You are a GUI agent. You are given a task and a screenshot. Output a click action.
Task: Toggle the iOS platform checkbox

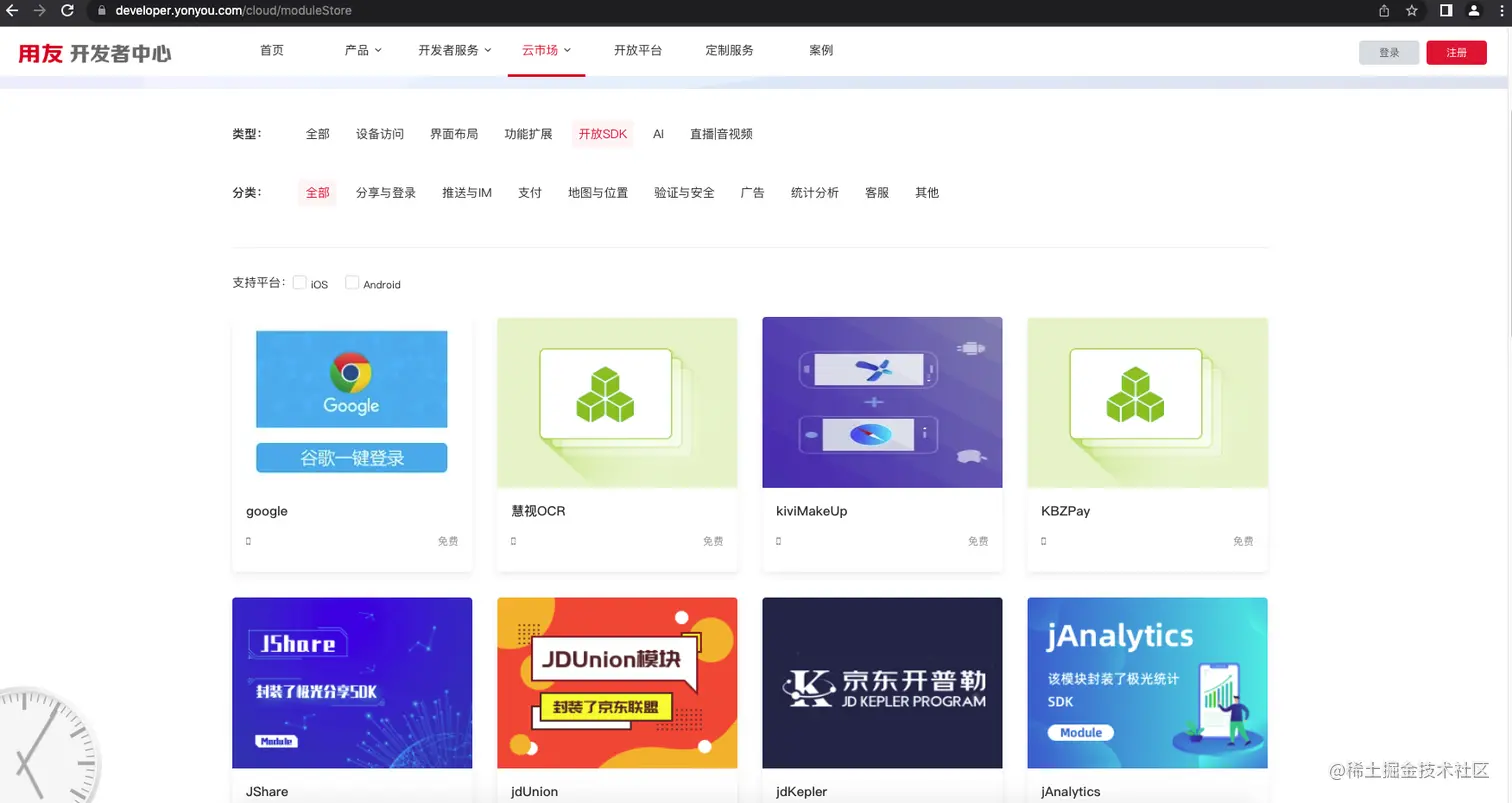tap(299, 283)
